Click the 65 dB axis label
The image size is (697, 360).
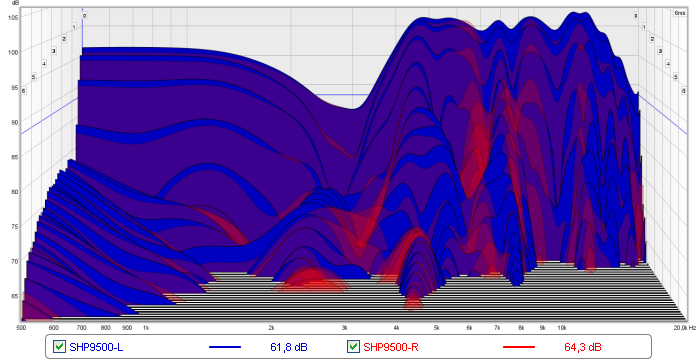[15, 296]
